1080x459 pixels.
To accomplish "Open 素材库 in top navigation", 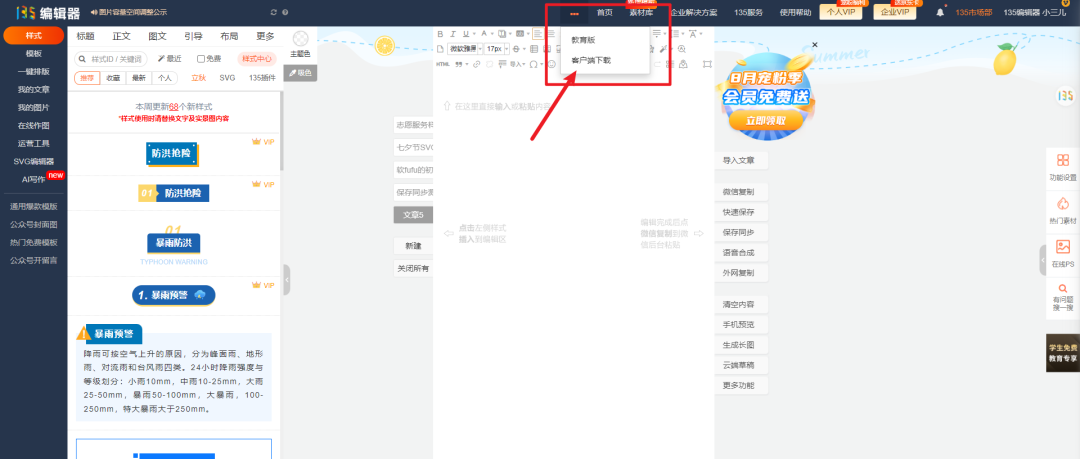I will [x=641, y=12].
